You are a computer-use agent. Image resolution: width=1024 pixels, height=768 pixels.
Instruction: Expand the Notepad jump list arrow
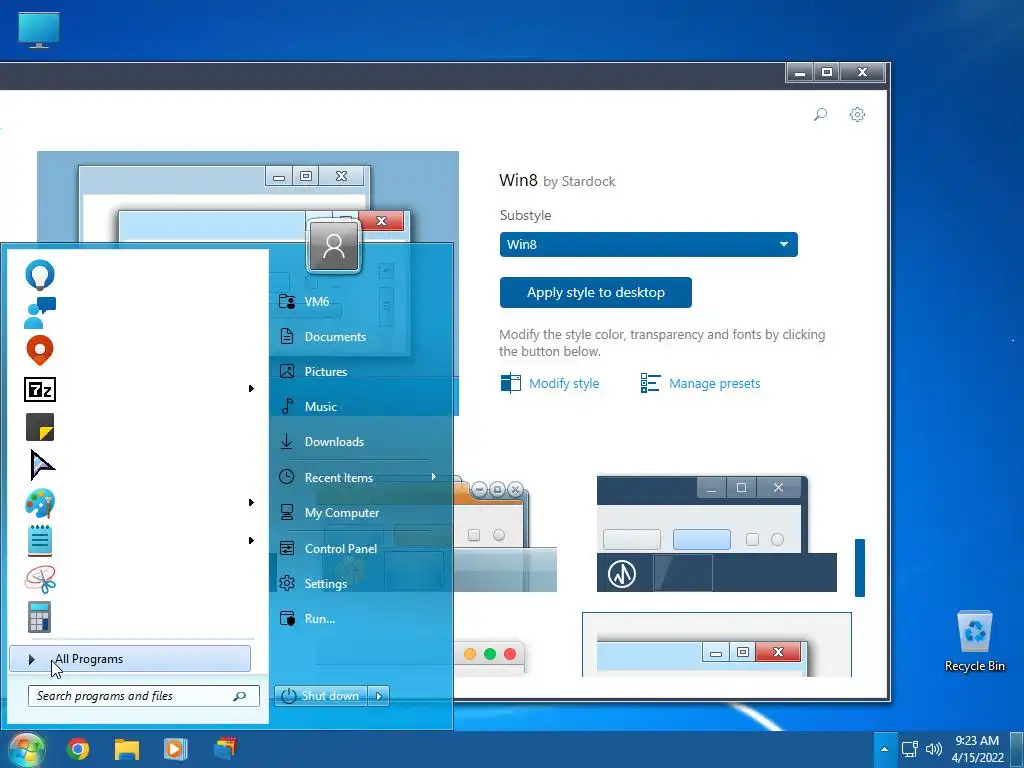tap(251, 540)
